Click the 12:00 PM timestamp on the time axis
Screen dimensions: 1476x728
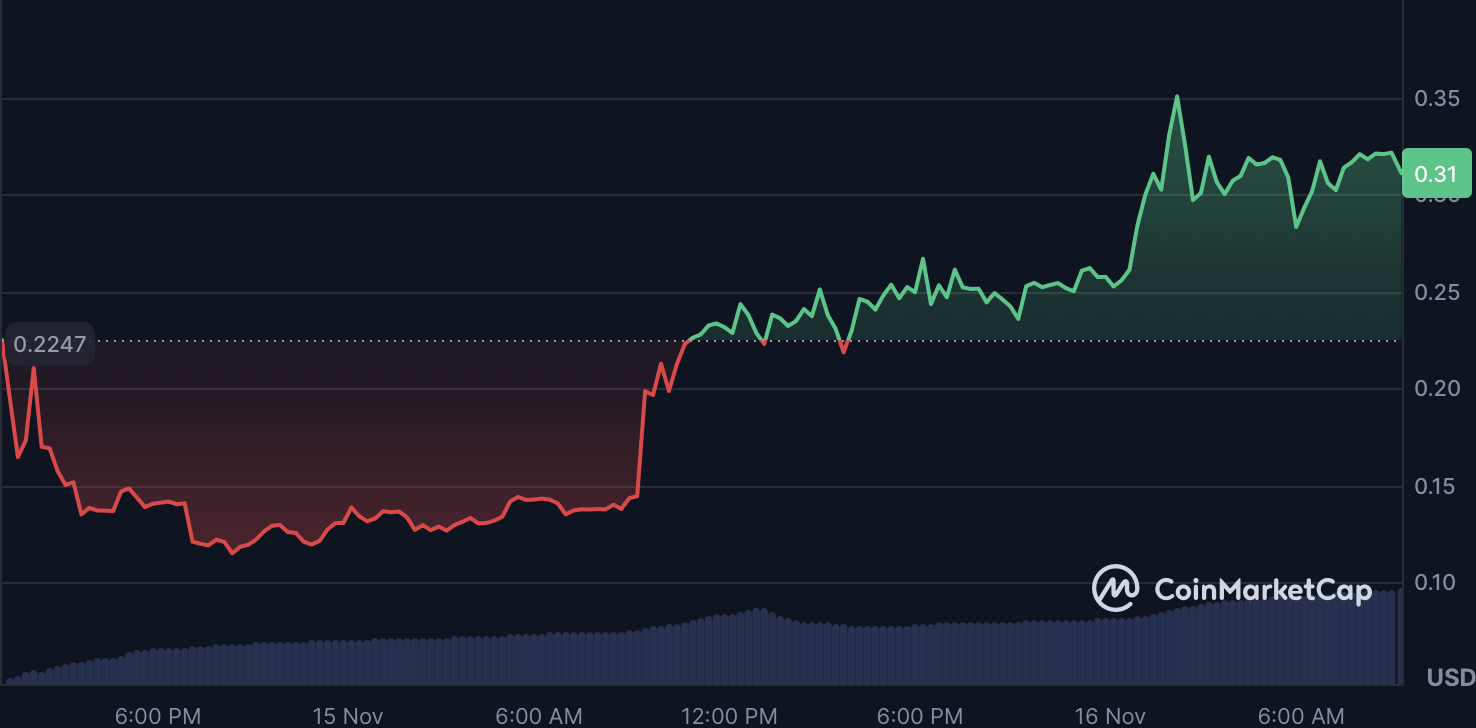(x=729, y=716)
